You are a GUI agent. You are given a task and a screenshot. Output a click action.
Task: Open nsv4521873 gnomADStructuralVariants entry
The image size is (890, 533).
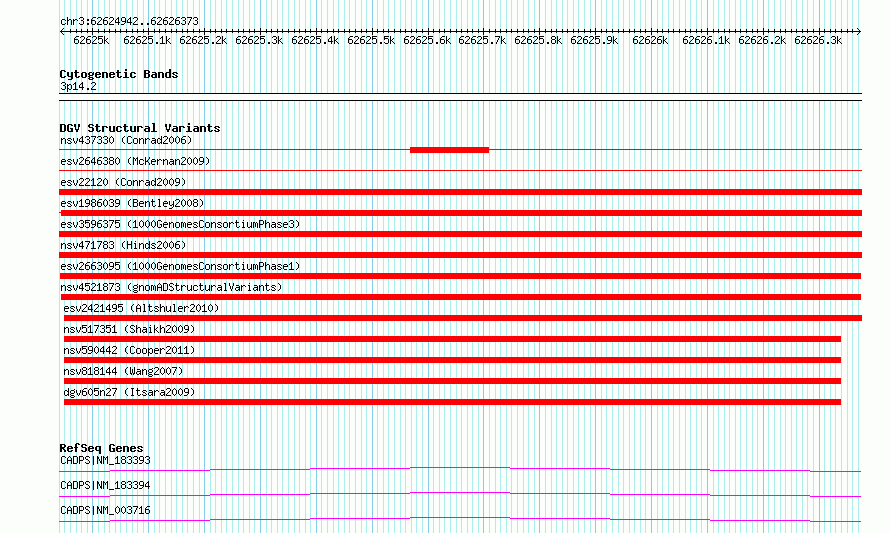(171, 287)
